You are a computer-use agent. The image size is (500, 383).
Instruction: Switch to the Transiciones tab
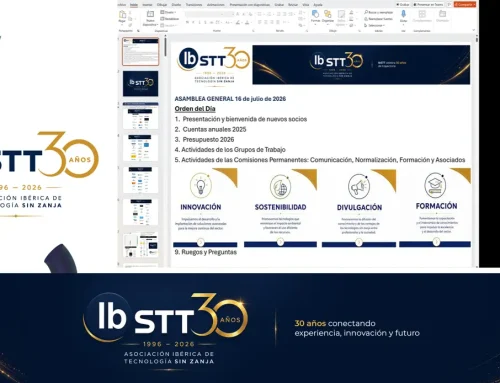[x=194, y=5]
